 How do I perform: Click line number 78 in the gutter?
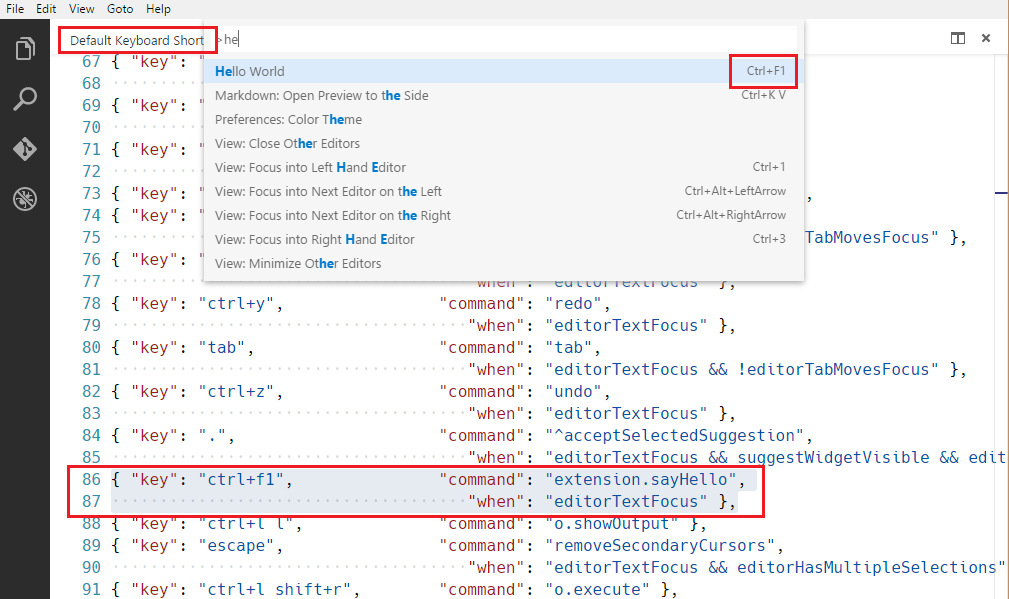(91, 303)
